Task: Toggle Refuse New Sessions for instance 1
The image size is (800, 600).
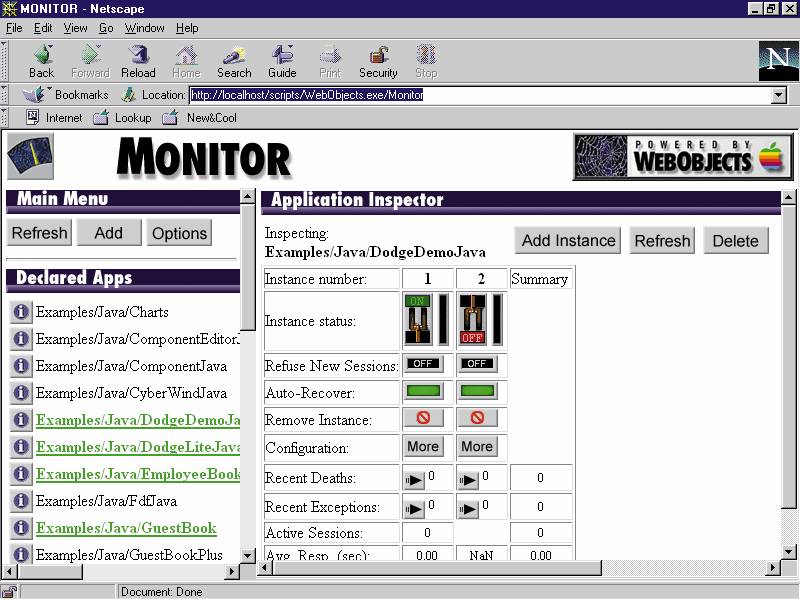Action: click(x=423, y=364)
